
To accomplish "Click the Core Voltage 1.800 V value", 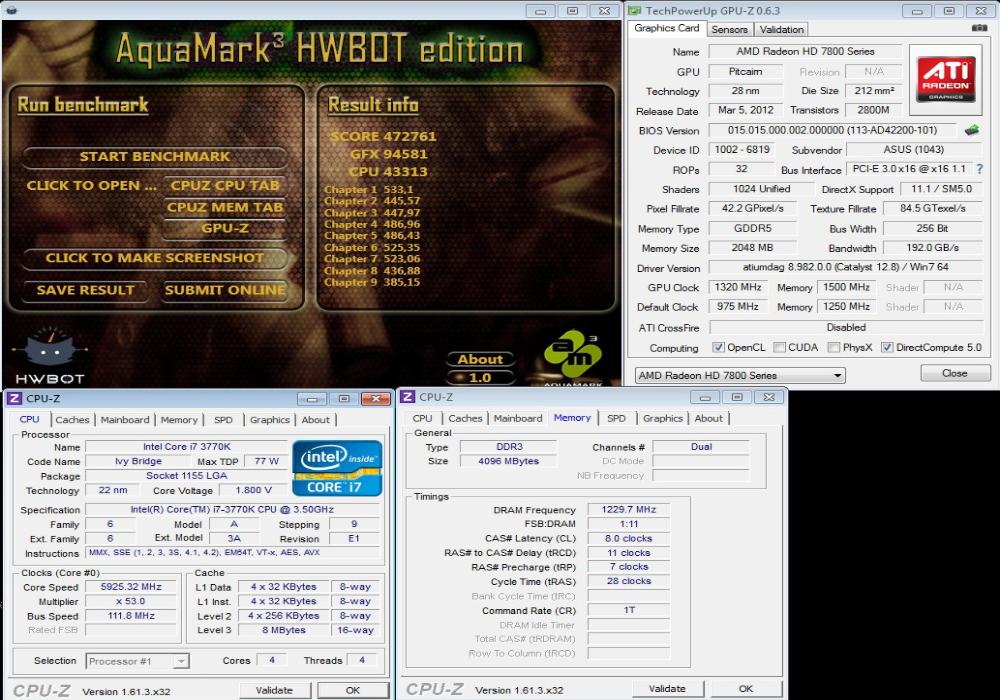I will pyautogui.click(x=253, y=490).
